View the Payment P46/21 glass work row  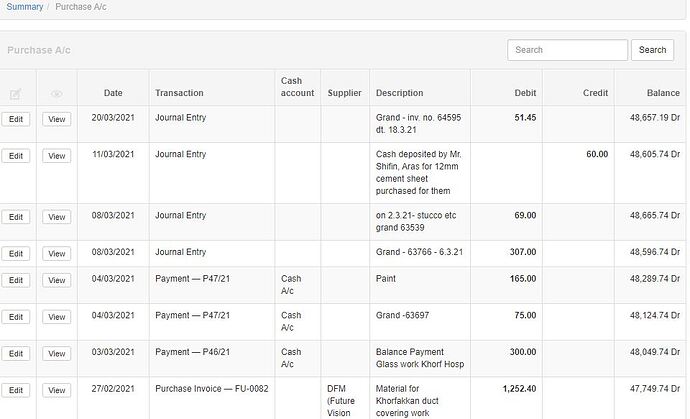(57, 353)
